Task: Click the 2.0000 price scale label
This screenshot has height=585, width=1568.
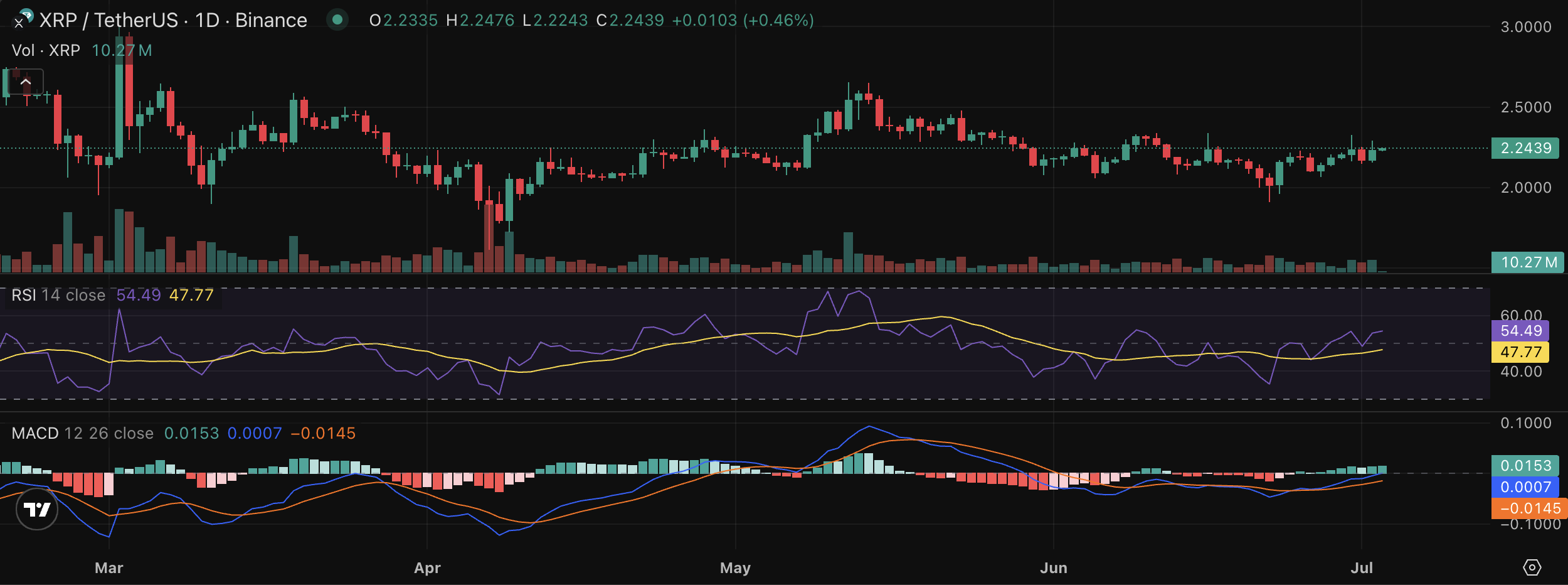Action: 1526,188
